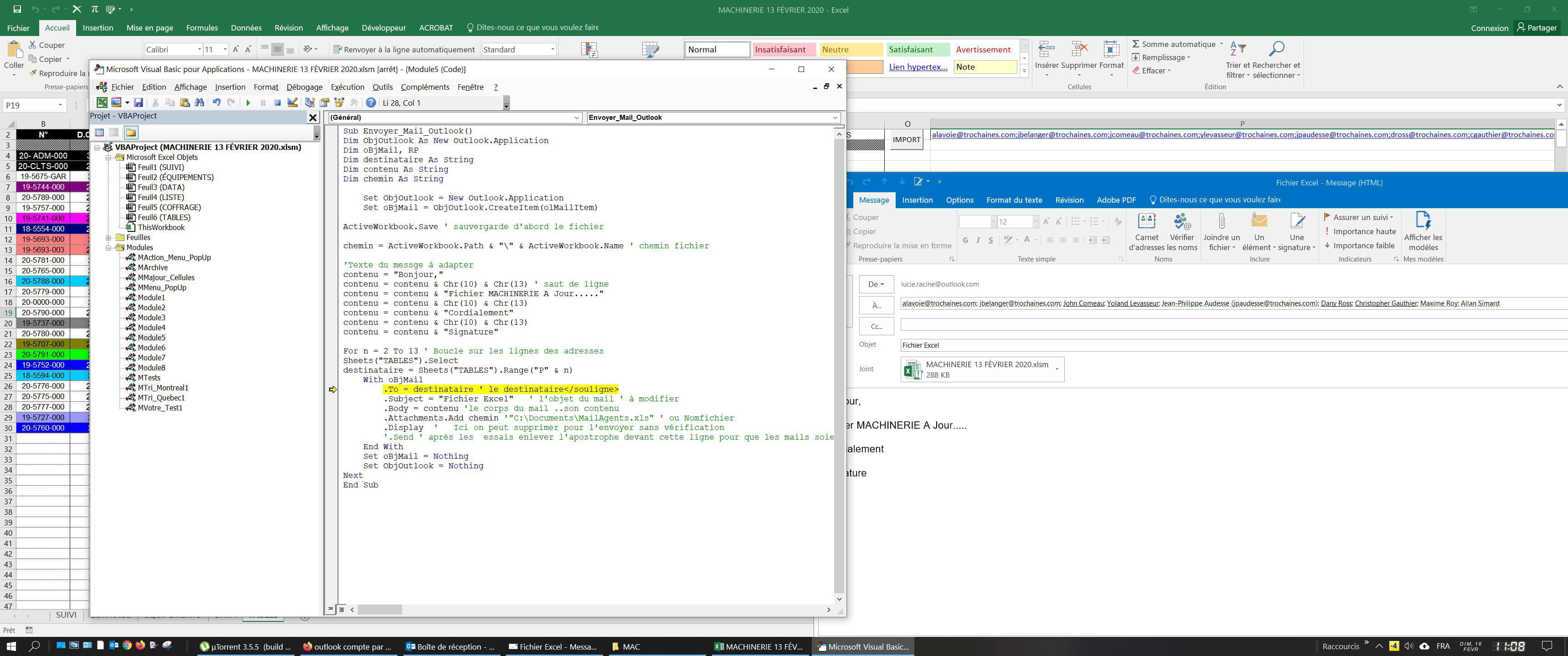Open attachment MACHINERIE 13 FÉVRIER 2020.xlsm dropdown arrow

tap(1057, 369)
